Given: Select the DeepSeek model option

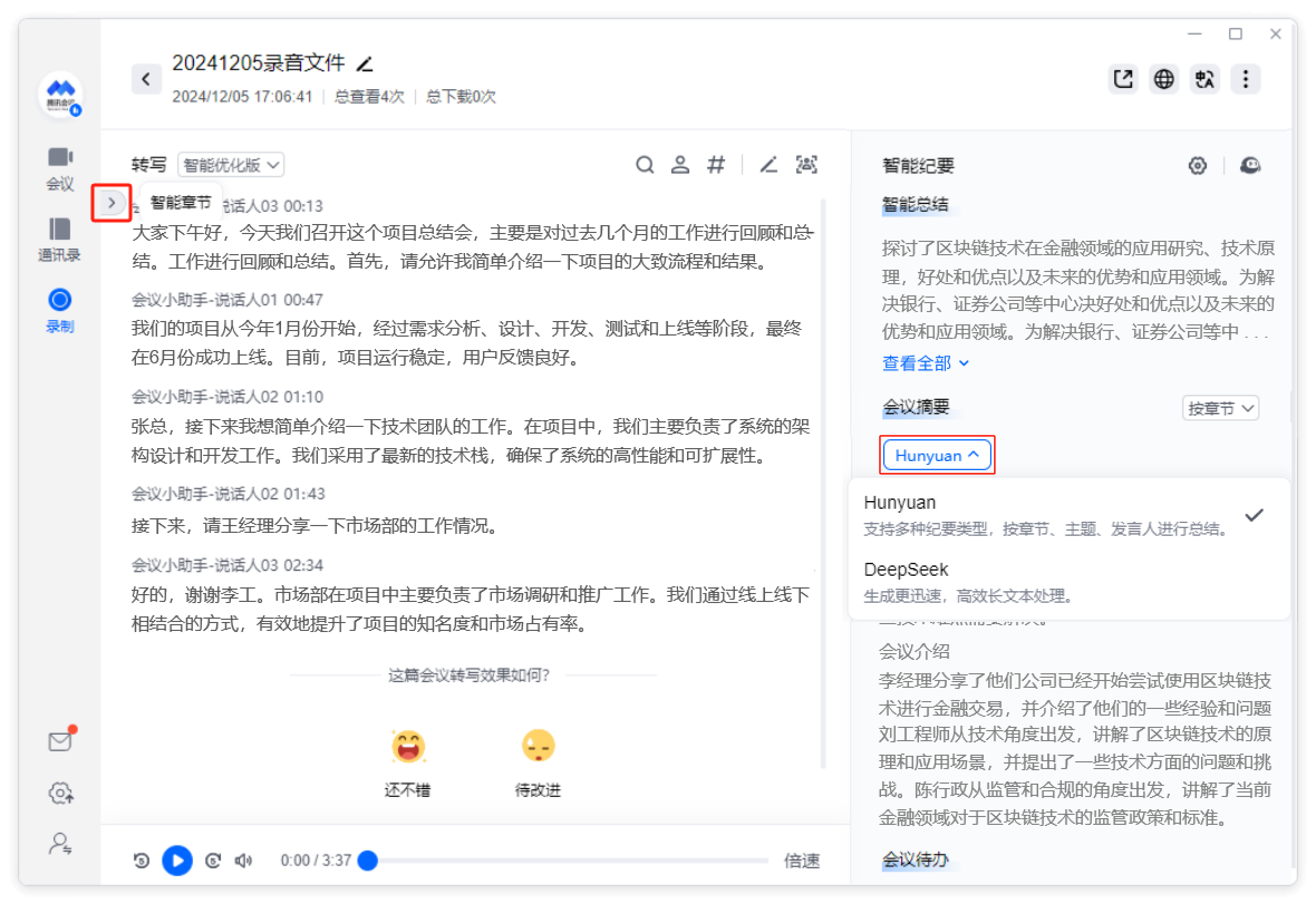Looking at the screenshot, I should (1069, 582).
